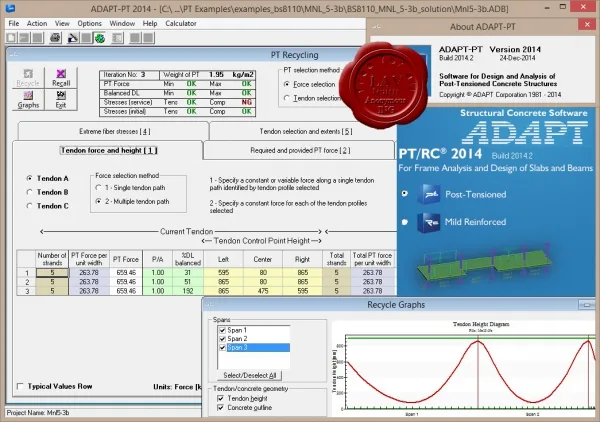
Task: Click row 1 %DL balanced value 31
Action: pyautogui.click(x=188, y=272)
